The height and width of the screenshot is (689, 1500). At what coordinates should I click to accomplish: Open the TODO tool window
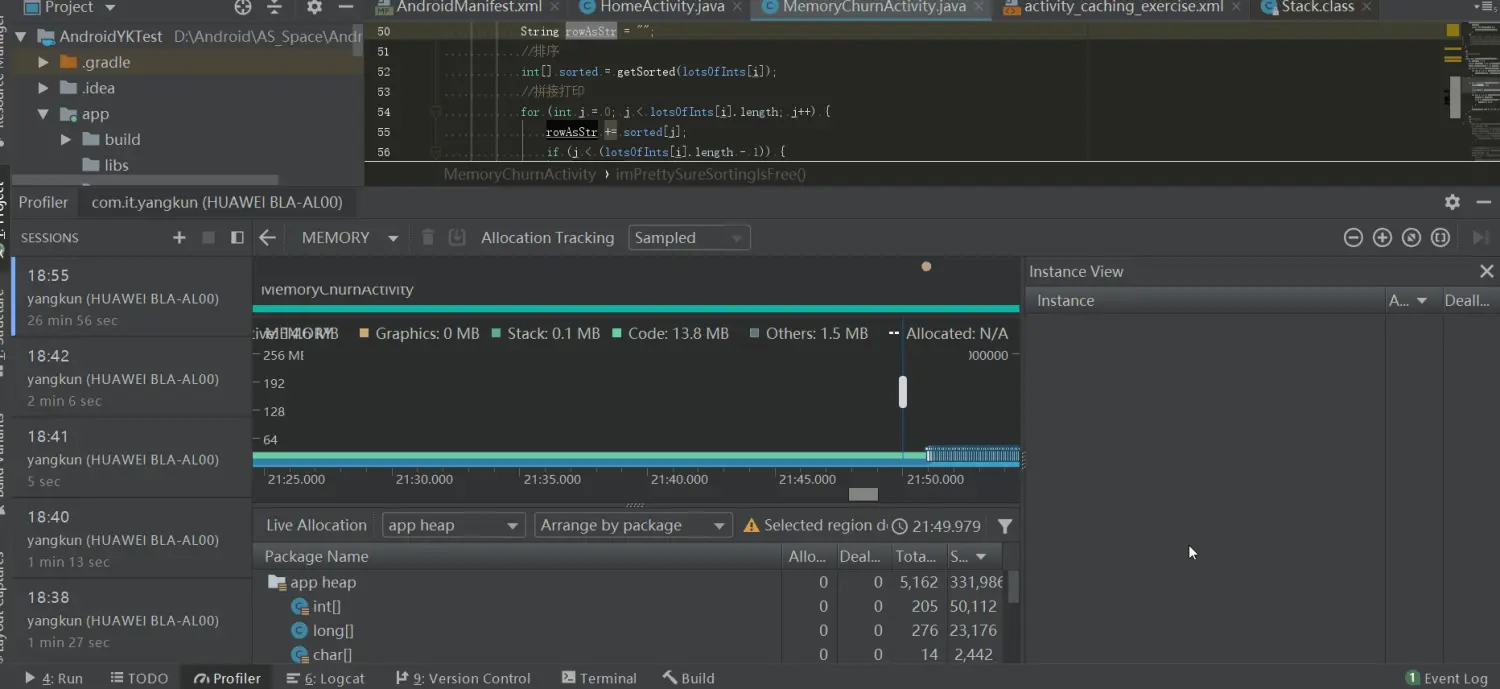(x=139, y=678)
